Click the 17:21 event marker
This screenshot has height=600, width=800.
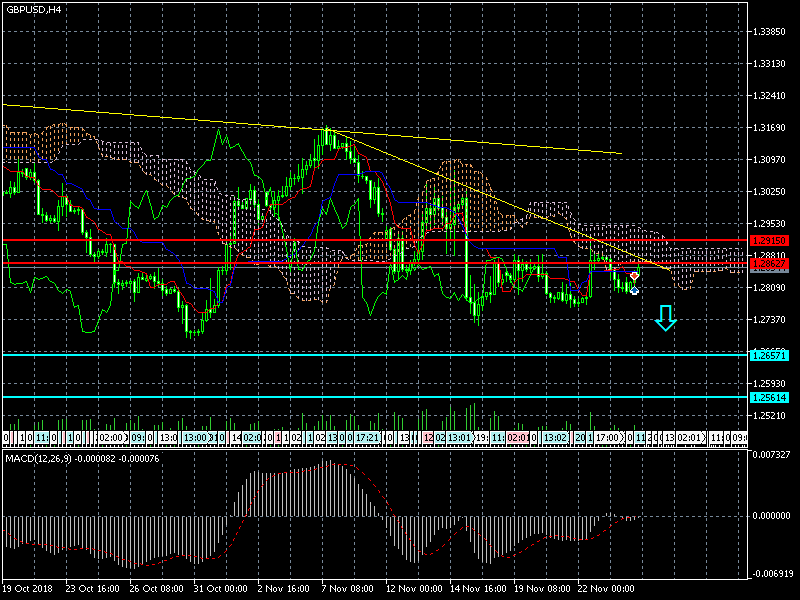click(x=367, y=438)
